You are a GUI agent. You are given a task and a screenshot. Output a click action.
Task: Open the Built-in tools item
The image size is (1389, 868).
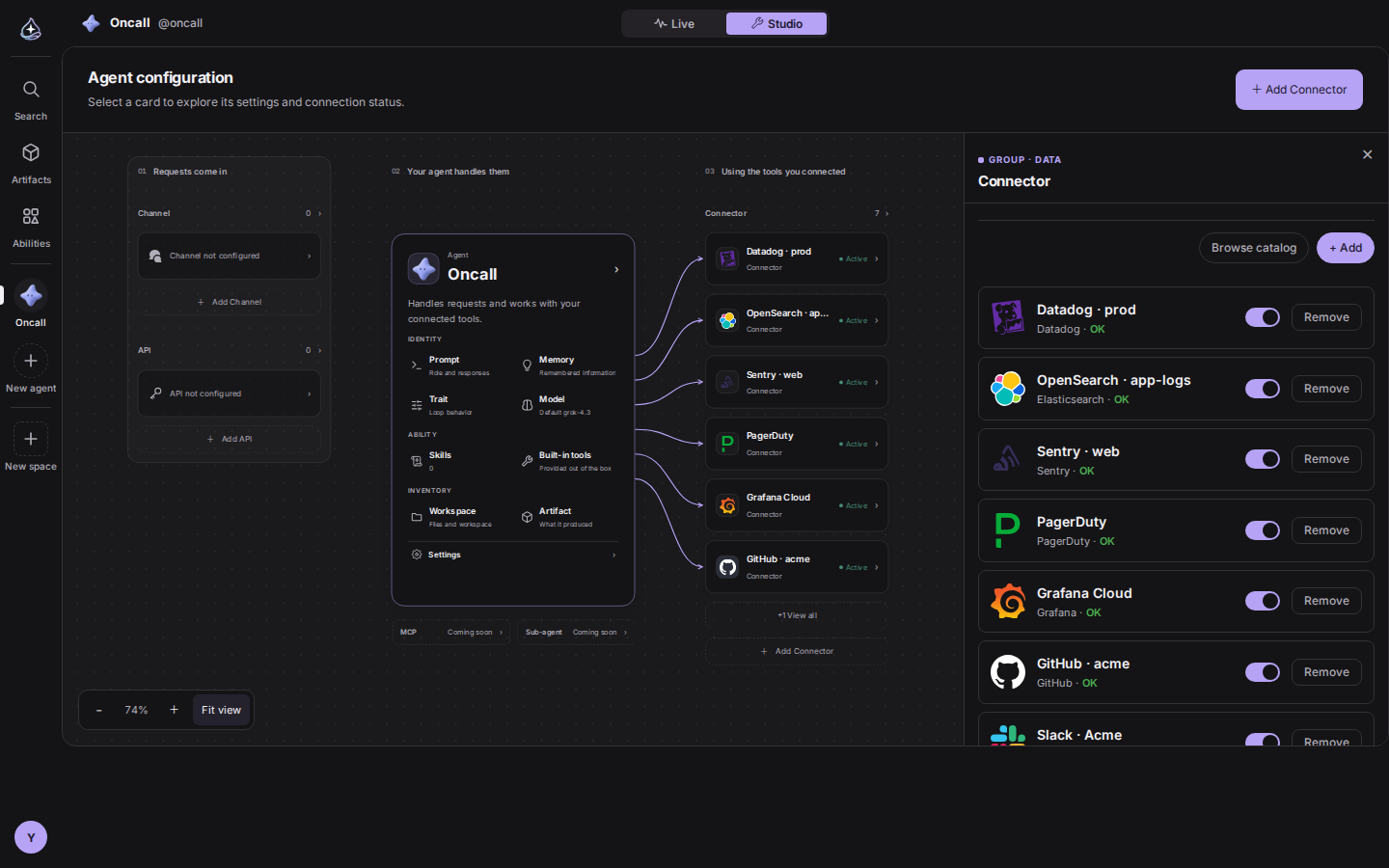click(569, 461)
